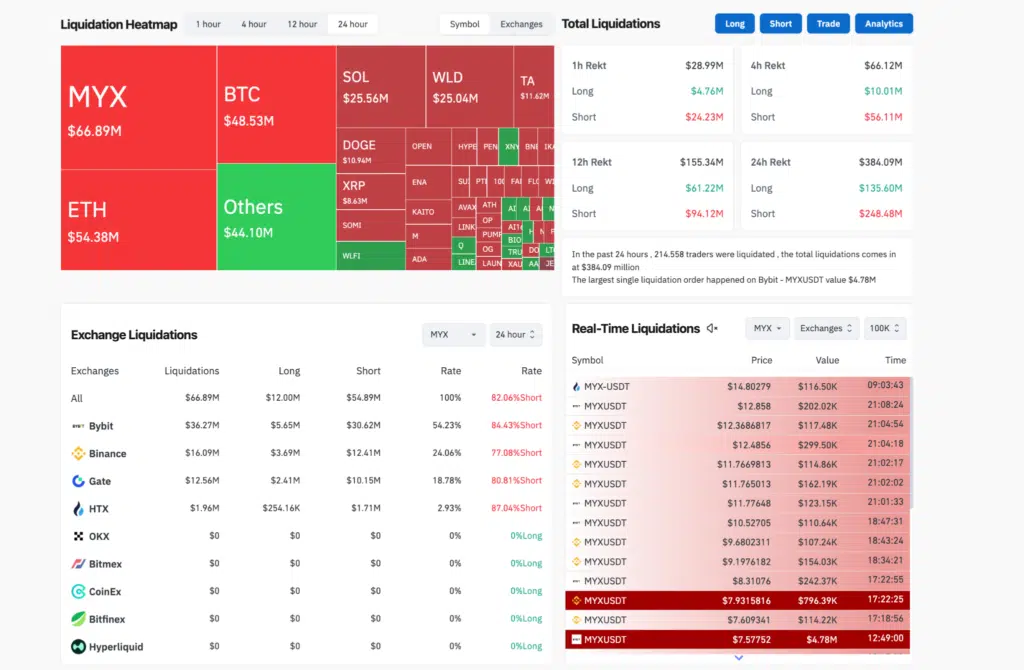Open the 100K threshold dropdown

coord(885,328)
